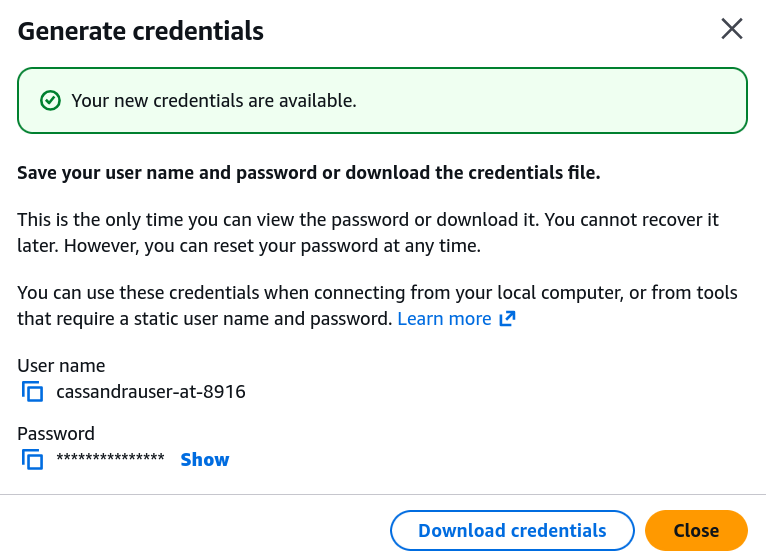Click the external link icon beside Learn more
The image size is (766, 559).
pos(507,319)
